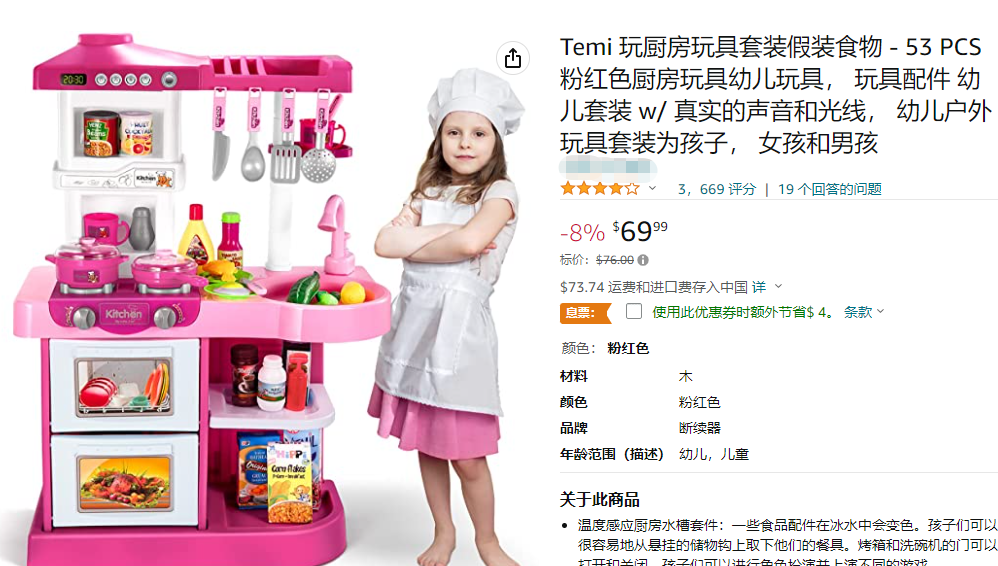Click the Temi product title text
This screenshot has width=998, height=566.
pos(776,94)
